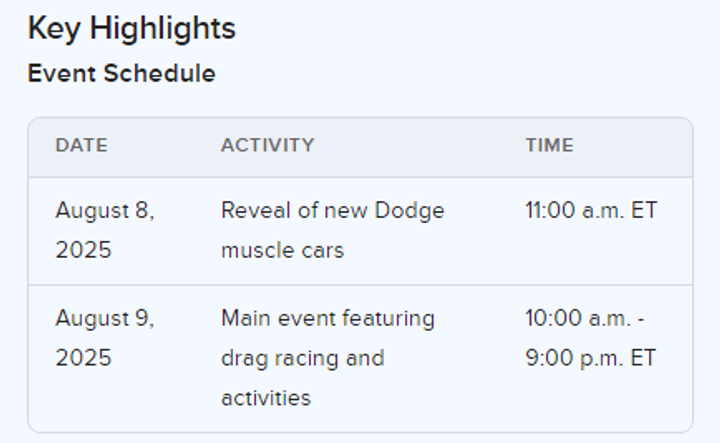Click the Key Highlights heading
The height and width of the screenshot is (443, 720).
click(132, 29)
